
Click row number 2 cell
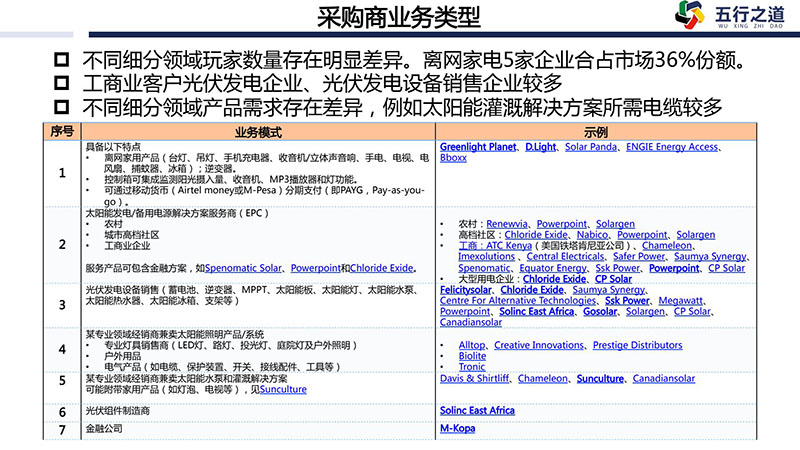pos(62,245)
